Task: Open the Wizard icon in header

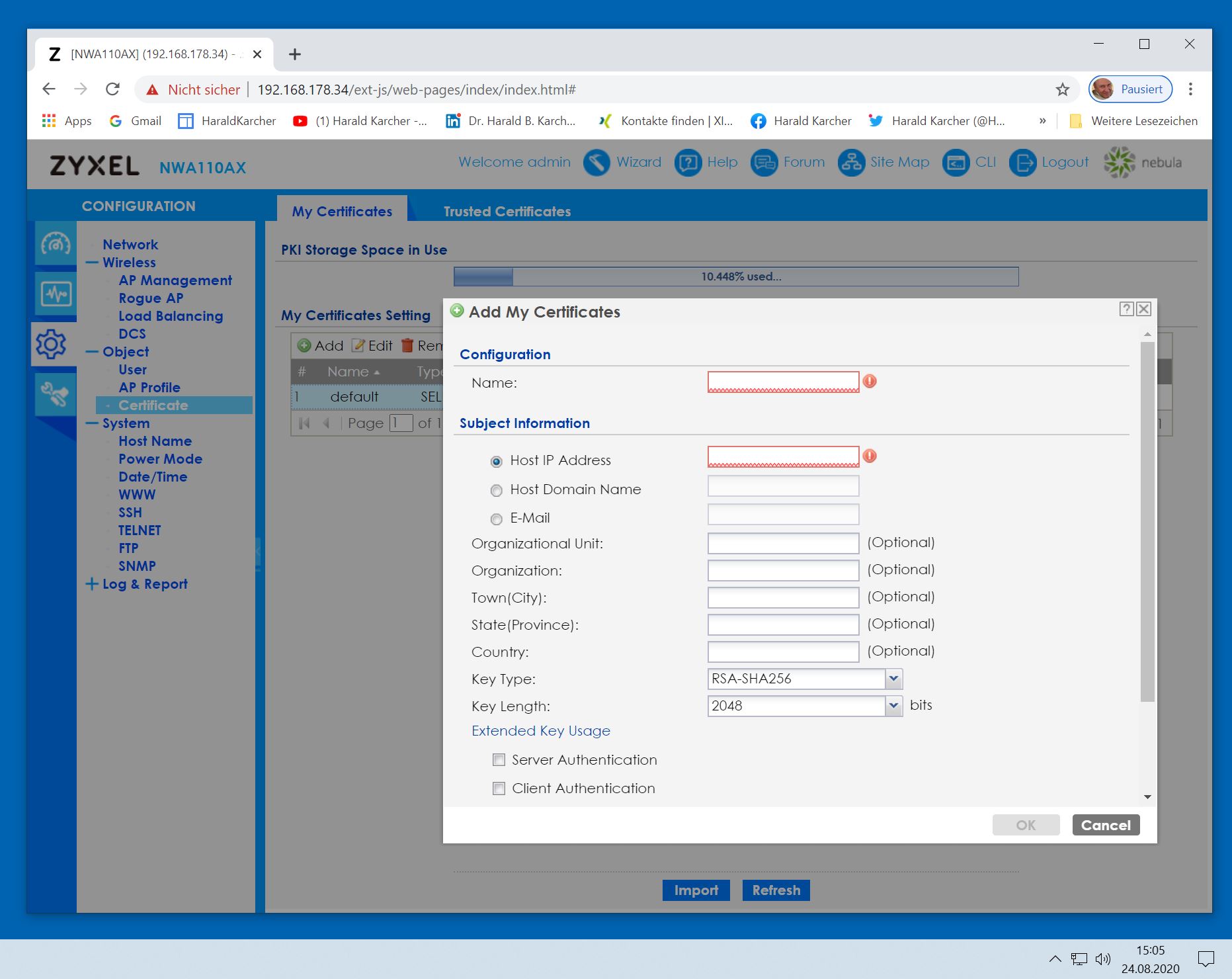Action: click(596, 163)
